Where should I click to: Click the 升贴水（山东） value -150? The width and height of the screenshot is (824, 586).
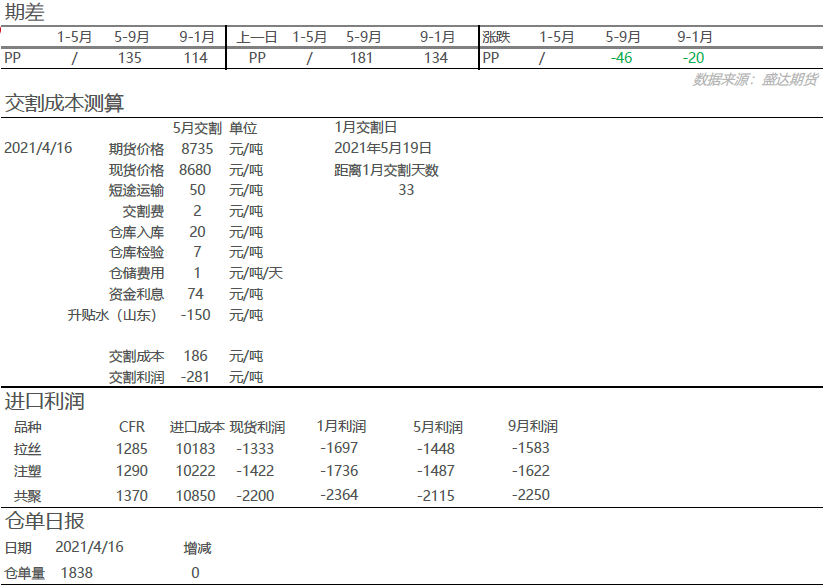196,315
